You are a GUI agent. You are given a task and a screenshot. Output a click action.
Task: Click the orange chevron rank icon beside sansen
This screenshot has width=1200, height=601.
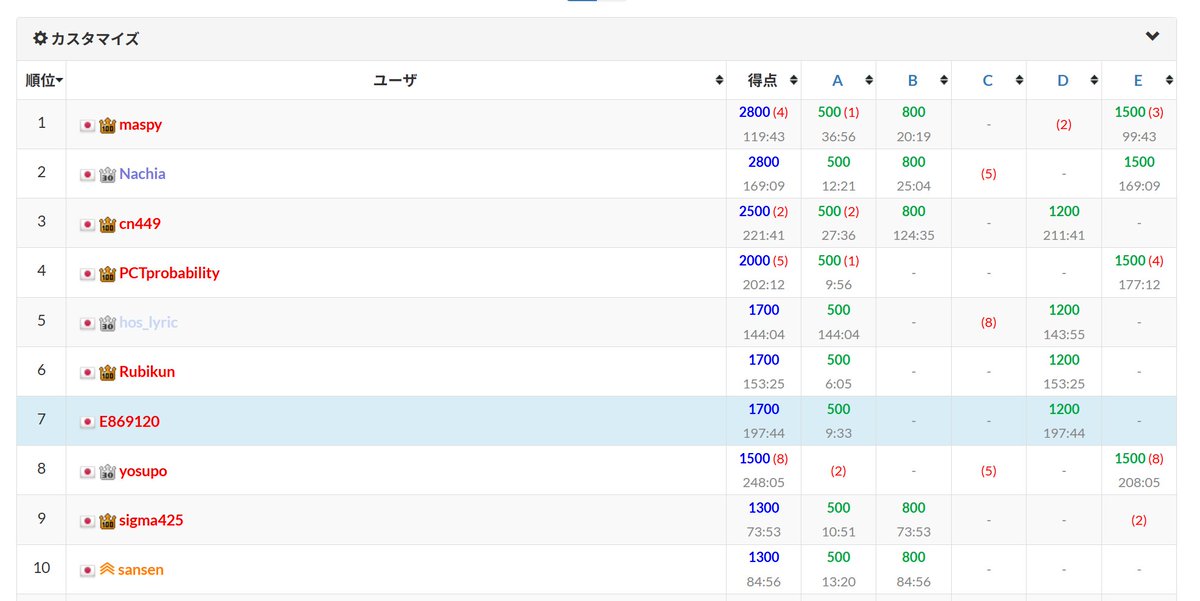[x=105, y=570]
